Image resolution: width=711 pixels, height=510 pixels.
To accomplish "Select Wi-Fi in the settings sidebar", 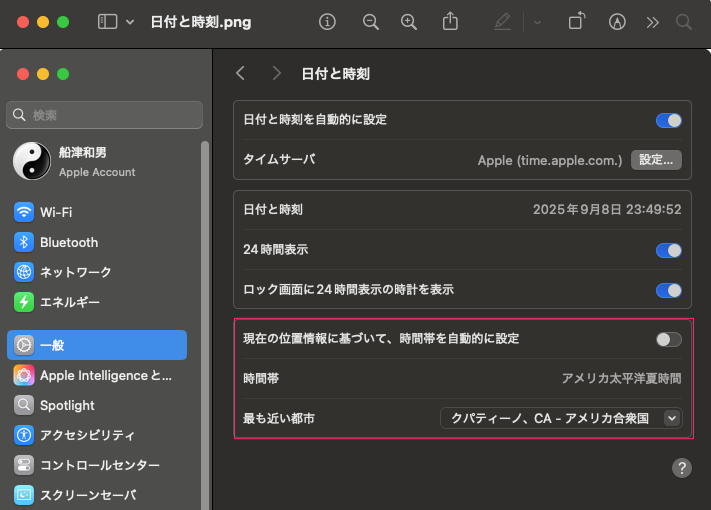I will [x=56, y=212].
